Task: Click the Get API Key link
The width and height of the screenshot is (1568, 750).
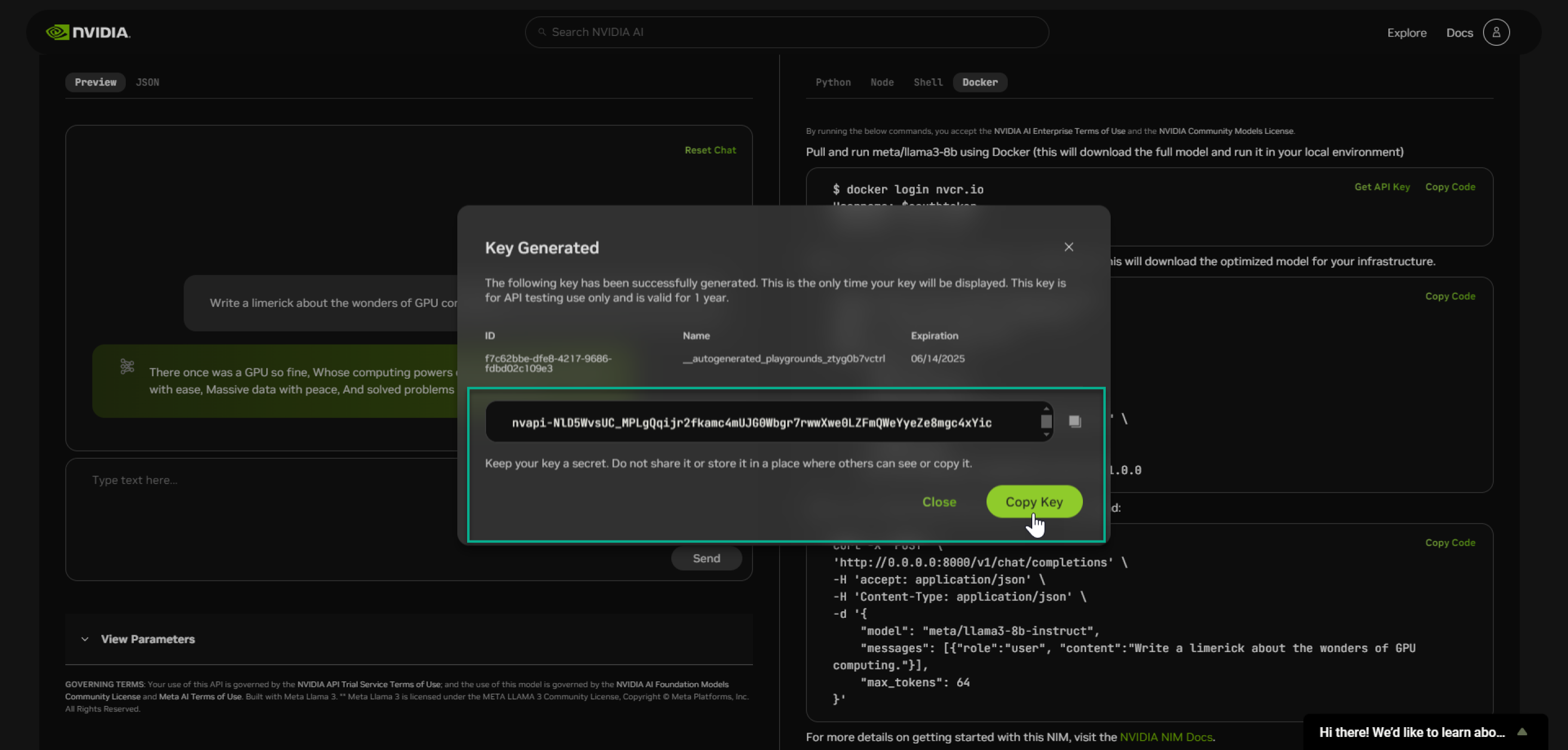Action: (1382, 187)
